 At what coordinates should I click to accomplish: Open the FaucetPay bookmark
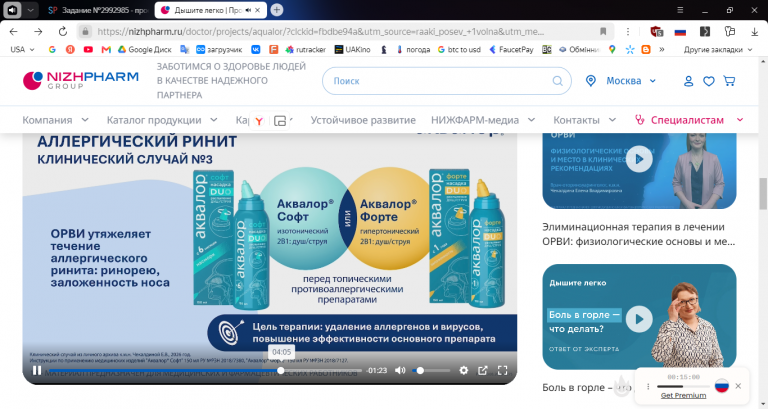tap(511, 49)
